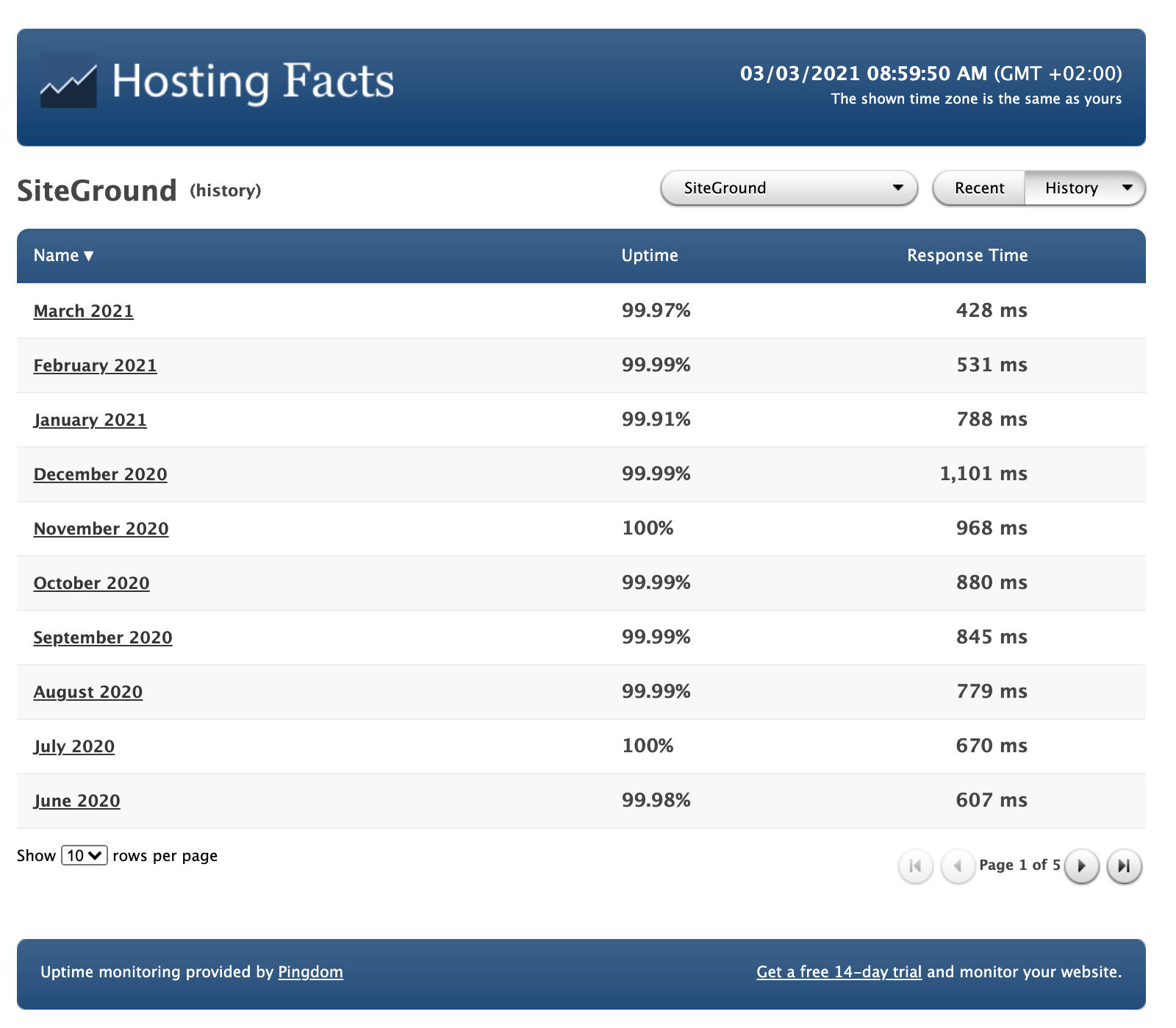This screenshot has height=1028, width=1176.
Task: Open October 2020 report
Action: click(x=92, y=583)
